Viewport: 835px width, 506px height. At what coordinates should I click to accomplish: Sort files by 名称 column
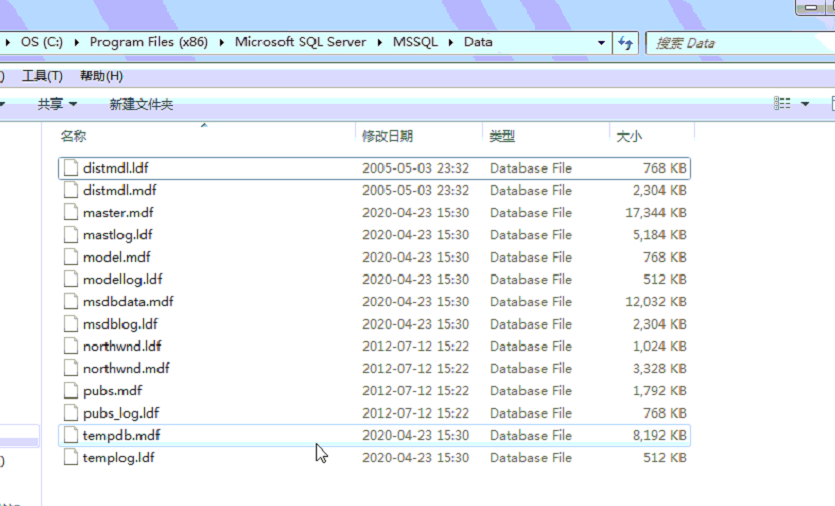(x=73, y=136)
